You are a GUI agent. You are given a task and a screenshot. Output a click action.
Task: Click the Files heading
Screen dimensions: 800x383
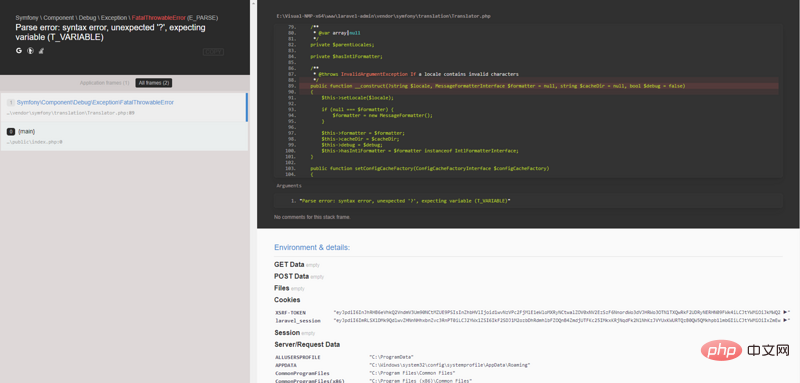[282, 288]
